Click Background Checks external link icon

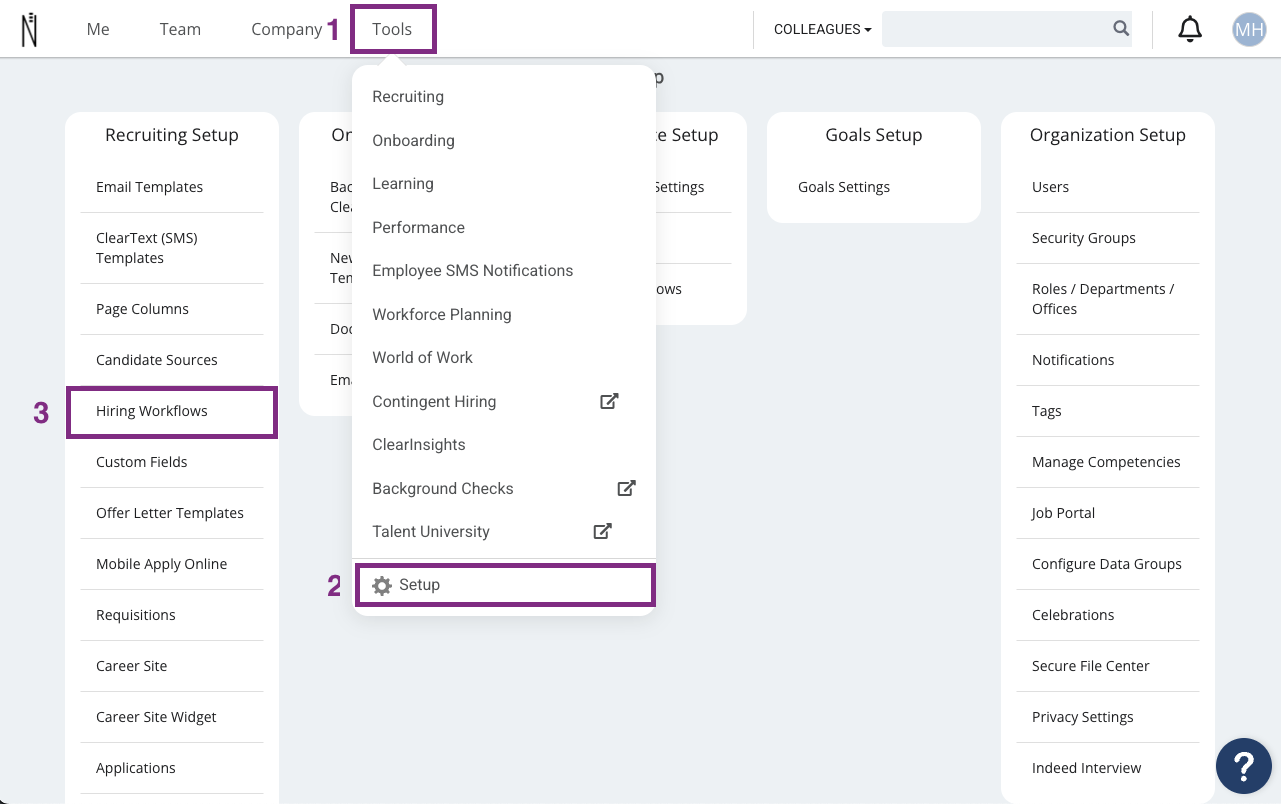coord(626,488)
